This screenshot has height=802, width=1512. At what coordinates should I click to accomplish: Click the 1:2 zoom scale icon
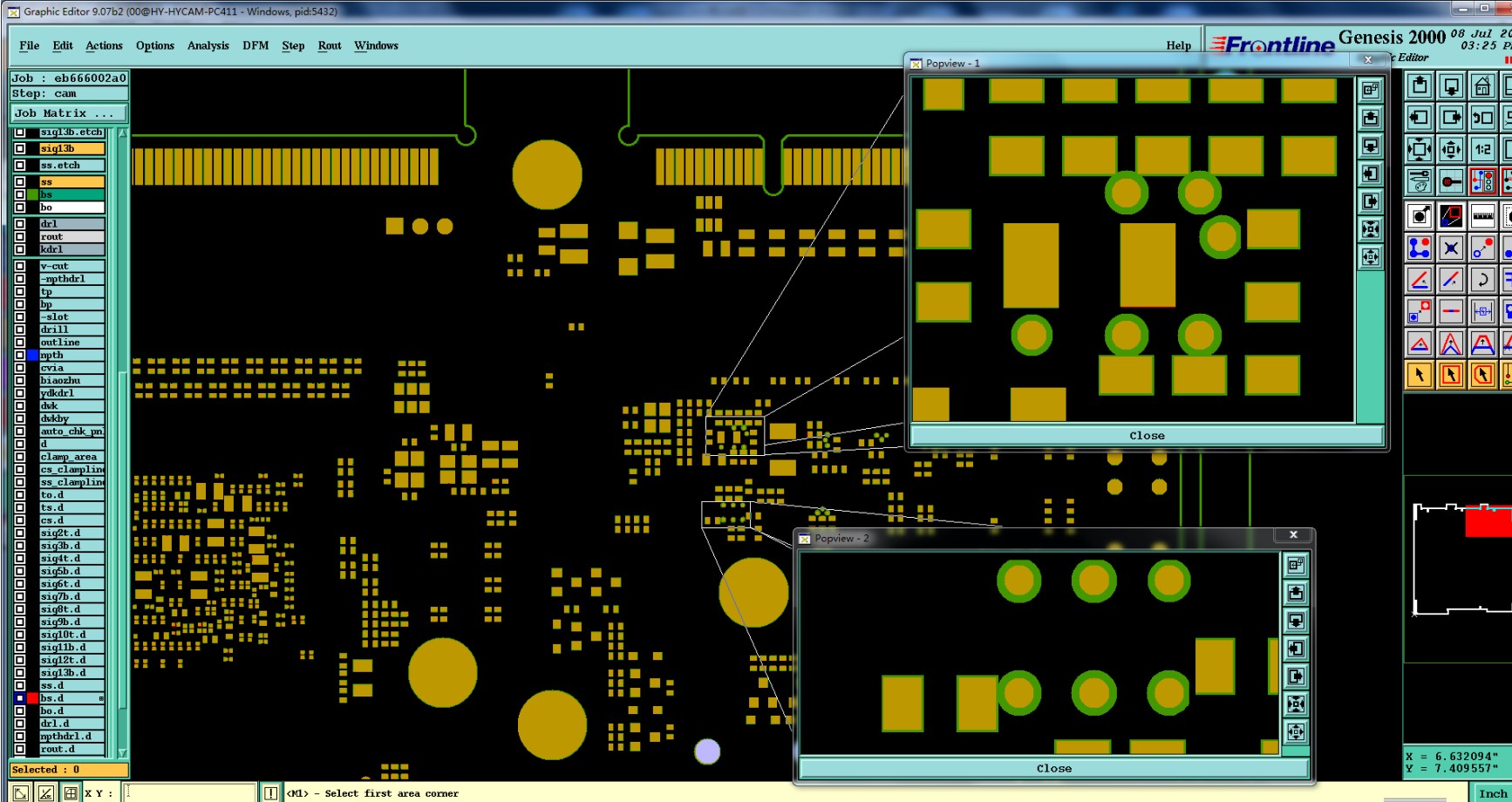[x=1482, y=149]
